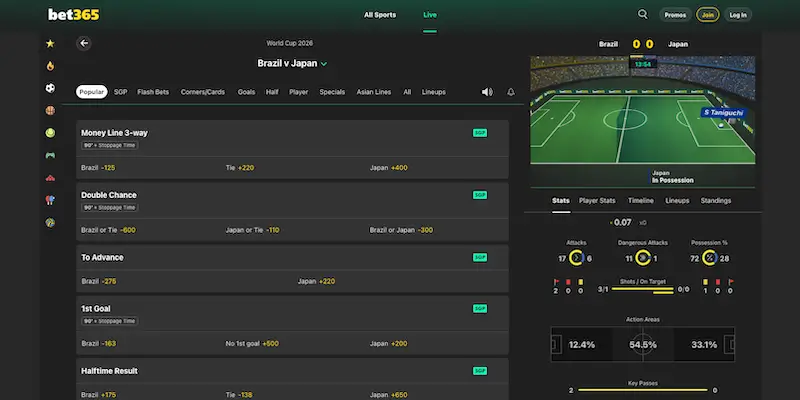Go back with the arrow button
The width and height of the screenshot is (800, 400).
[x=84, y=43]
